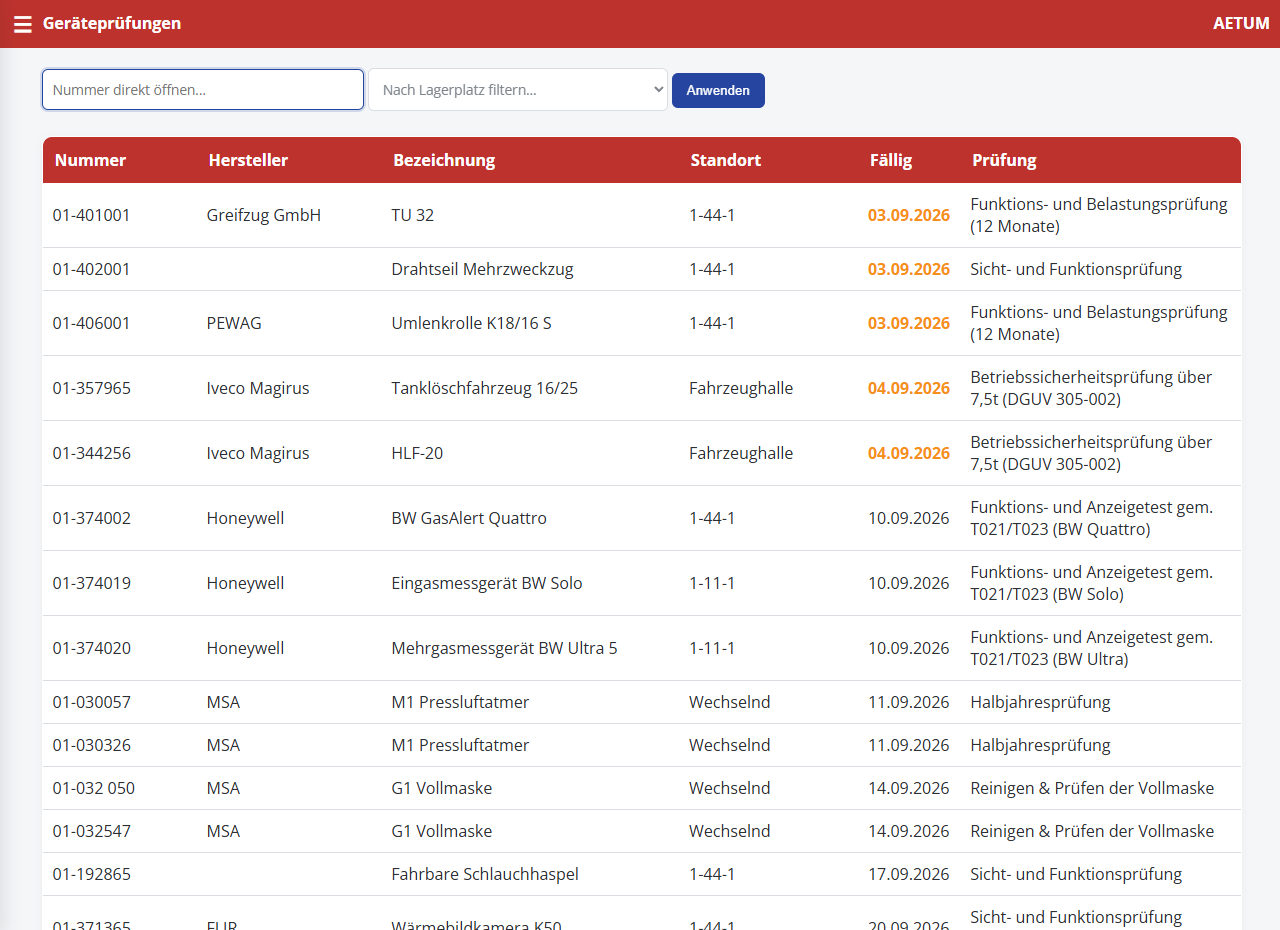Click Eingasmessgerät BW Solo entry
1280x930 pixels.
(487, 583)
